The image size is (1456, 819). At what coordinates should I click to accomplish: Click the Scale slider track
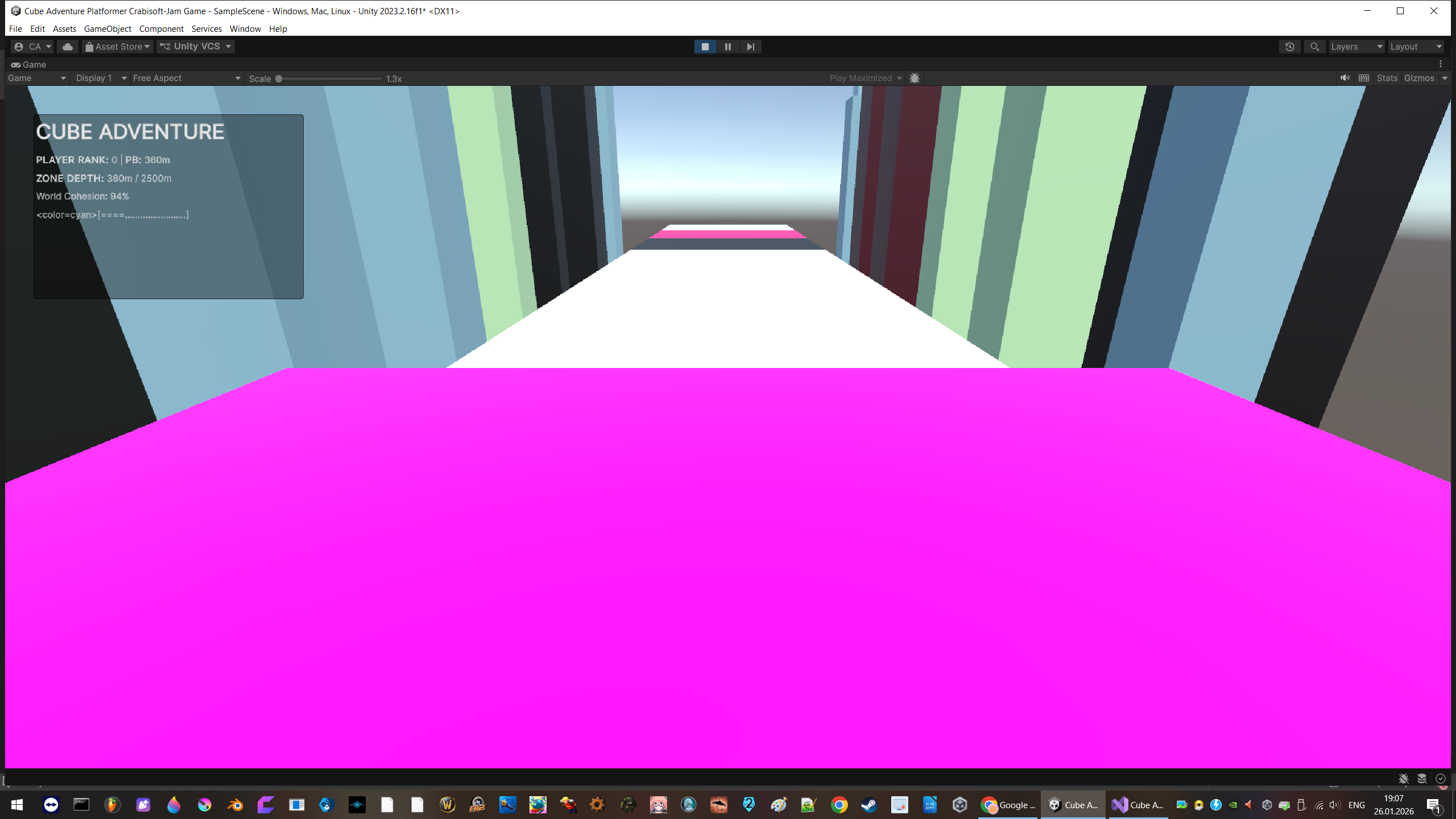click(x=331, y=78)
